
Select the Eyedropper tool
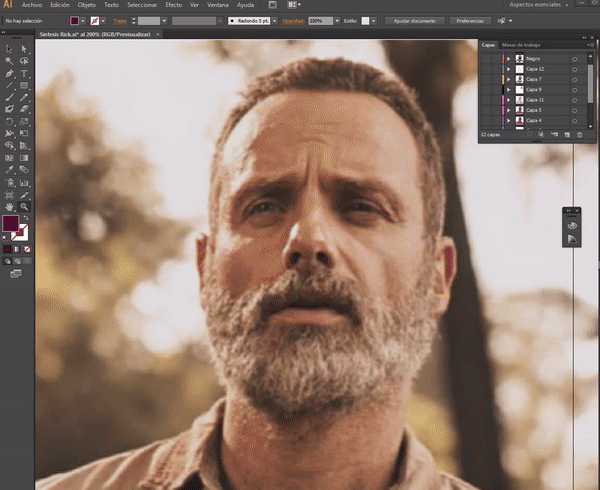pos(9,170)
